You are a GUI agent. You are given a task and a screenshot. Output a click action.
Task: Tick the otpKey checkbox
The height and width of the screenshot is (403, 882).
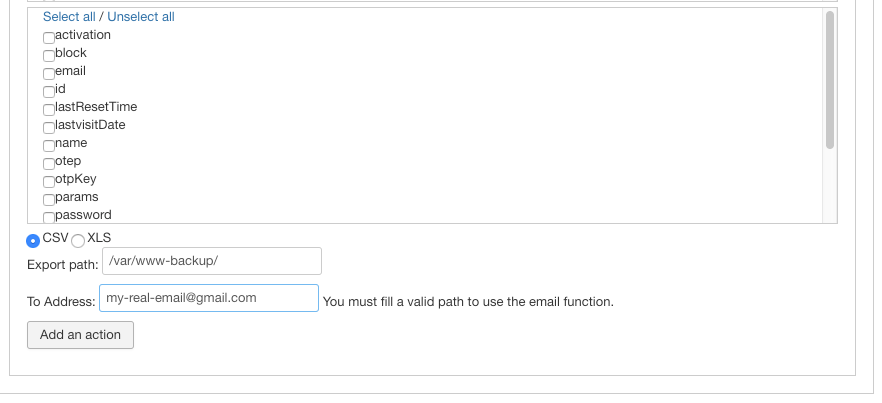(49, 181)
